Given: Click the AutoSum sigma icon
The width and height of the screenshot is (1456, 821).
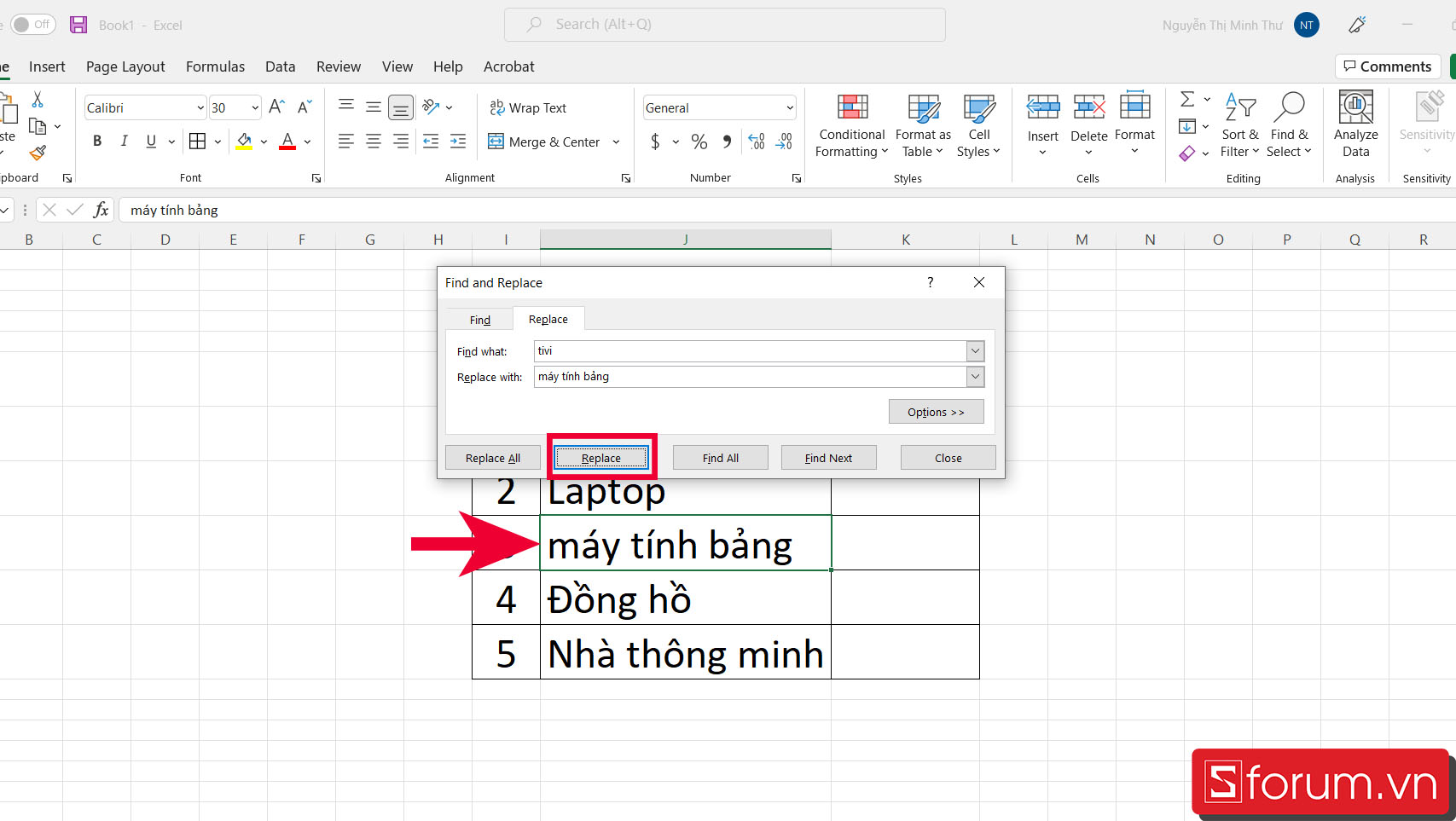Looking at the screenshot, I should 1187,100.
